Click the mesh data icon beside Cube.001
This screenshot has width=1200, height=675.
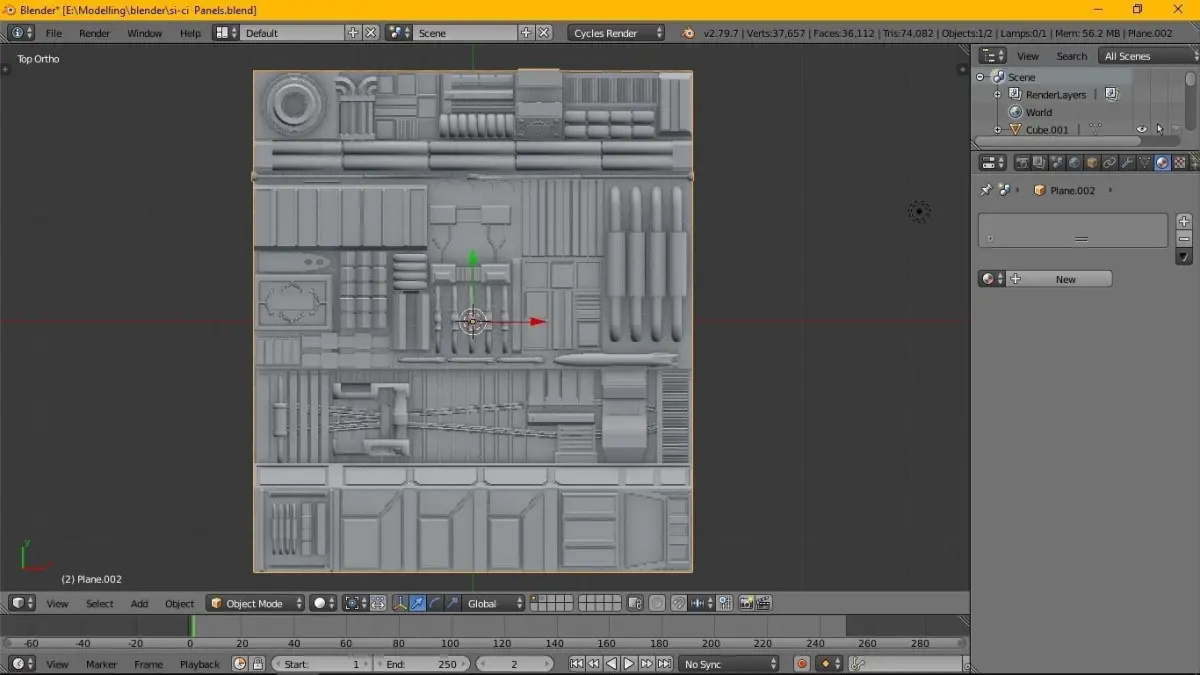[x=1095, y=129]
